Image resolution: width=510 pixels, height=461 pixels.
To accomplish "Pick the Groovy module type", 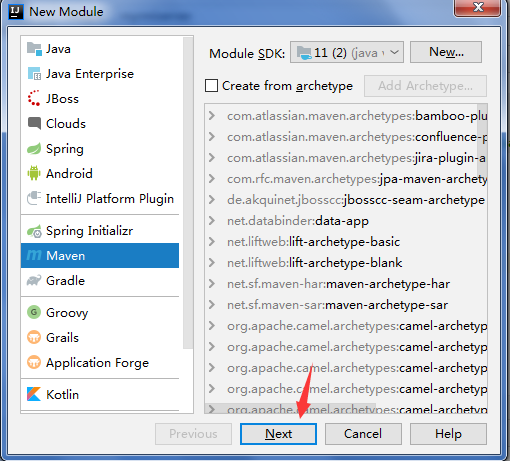I will pos(100,312).
